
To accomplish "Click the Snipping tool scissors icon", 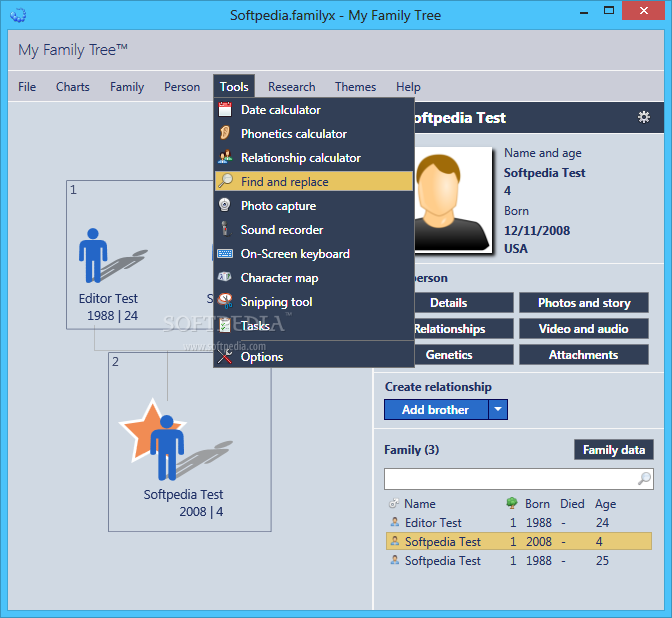I will click(225, 301).
